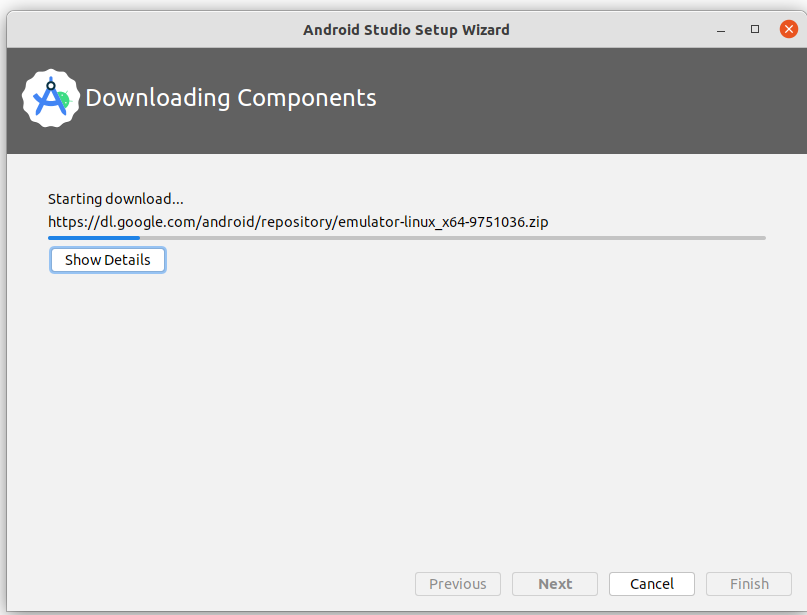Cancel the component download
This screenshot has width=807, height=615.
(651, 584)
